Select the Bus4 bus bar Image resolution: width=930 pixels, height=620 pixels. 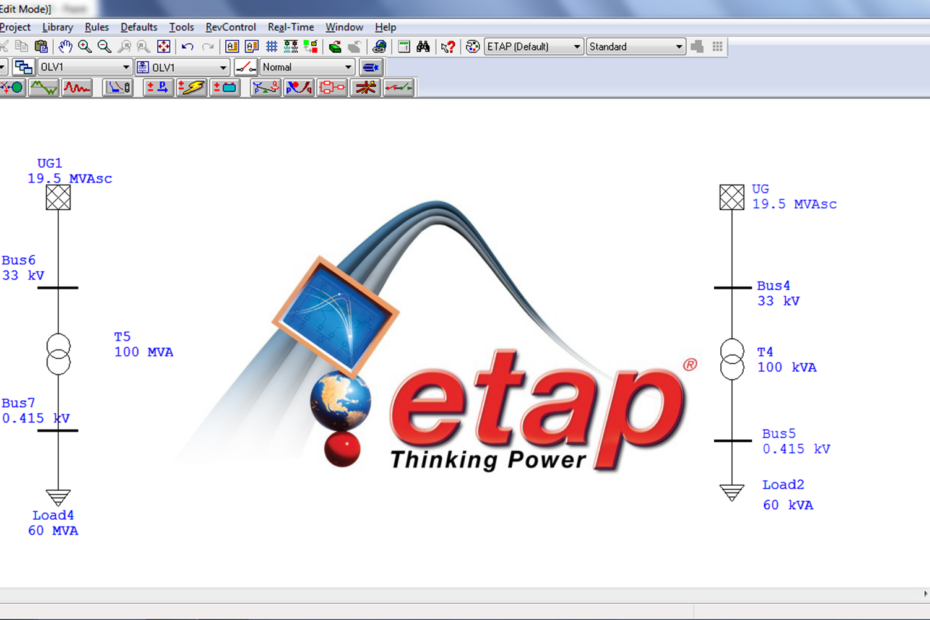732,288
